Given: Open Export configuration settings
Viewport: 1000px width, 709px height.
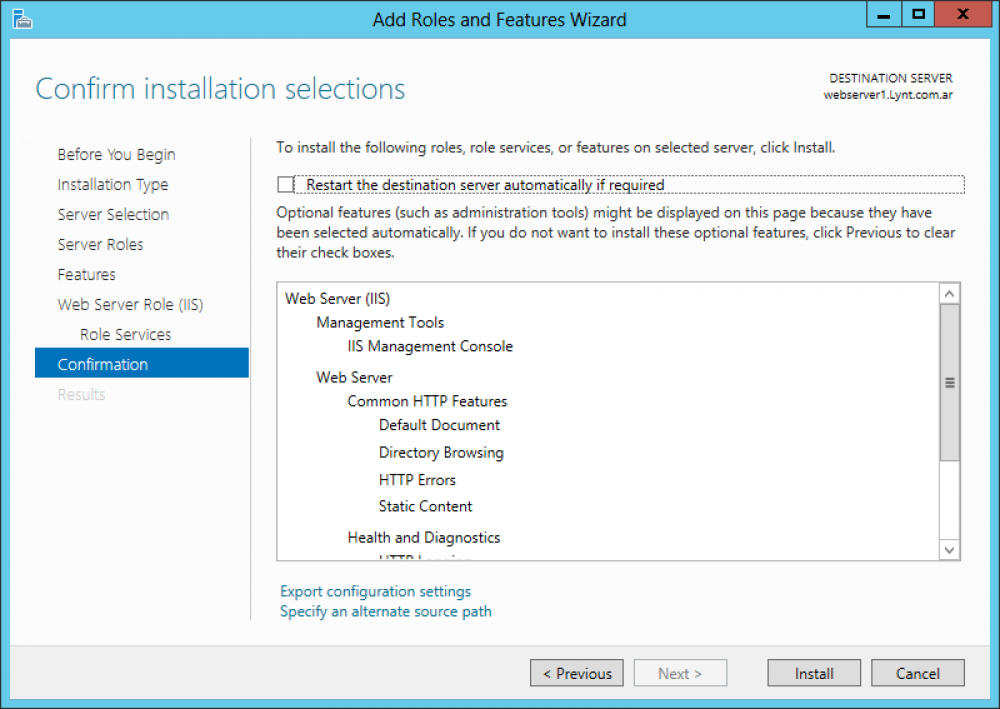Looking at the screenshot, I should tap(374, 591).
